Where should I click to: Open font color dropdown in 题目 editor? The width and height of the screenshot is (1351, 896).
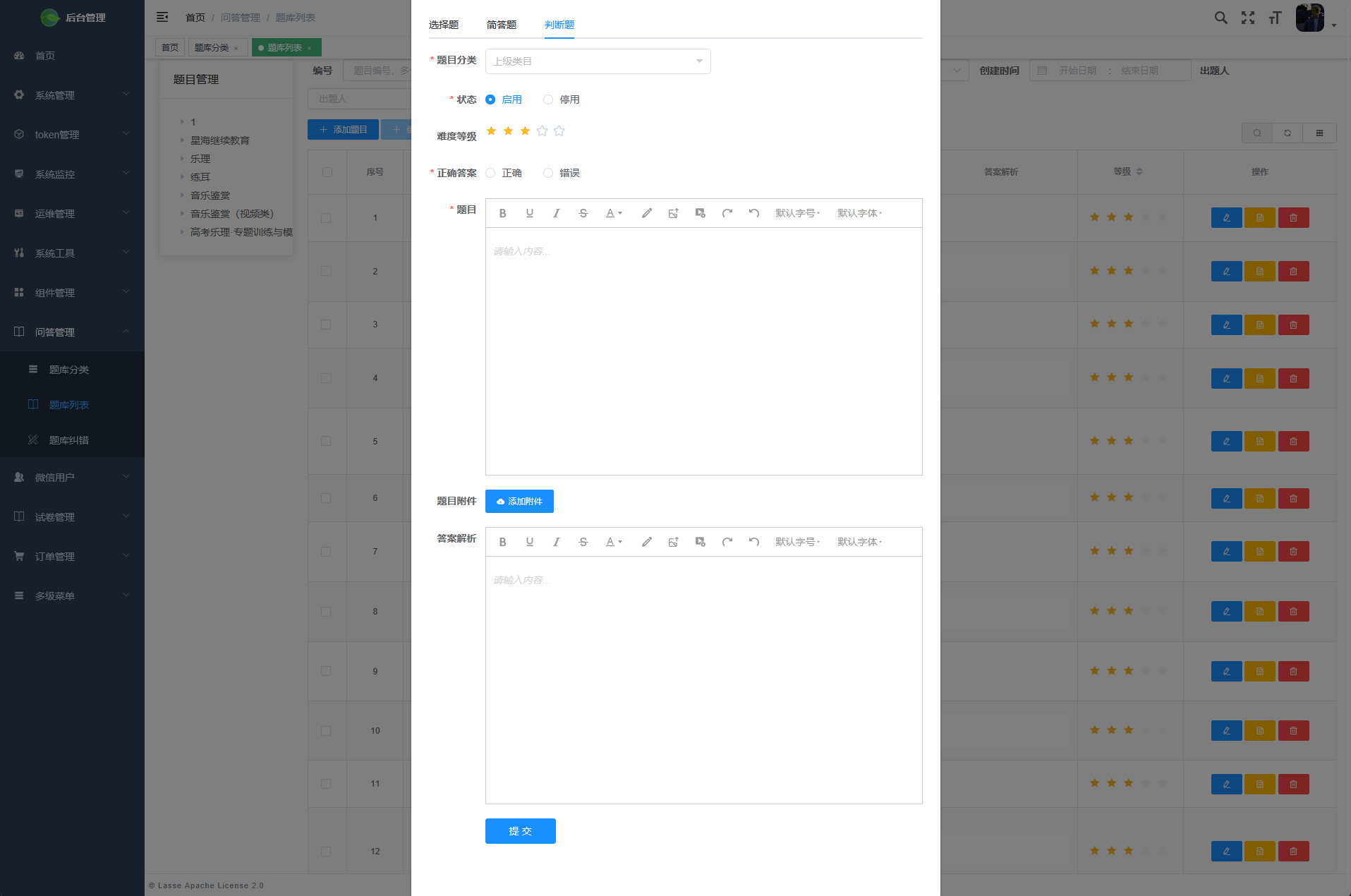pyautogui.click(x=614, y=213)
